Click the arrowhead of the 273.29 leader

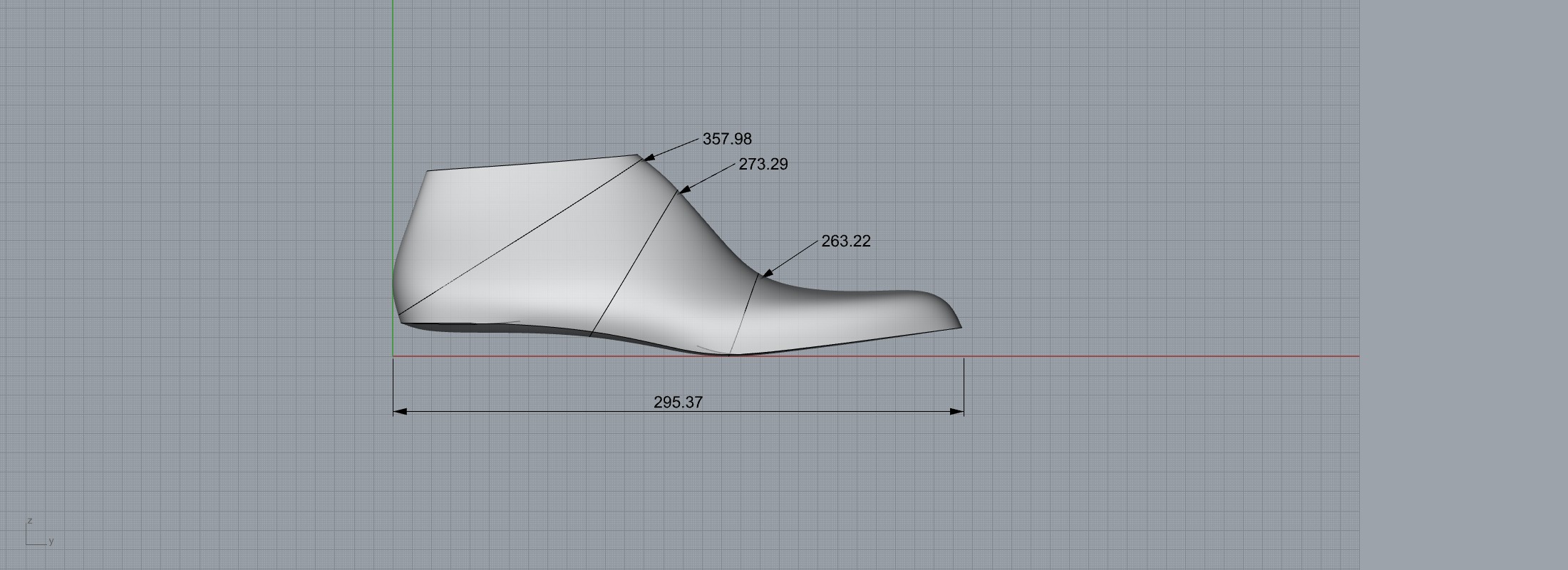(684, 190)
